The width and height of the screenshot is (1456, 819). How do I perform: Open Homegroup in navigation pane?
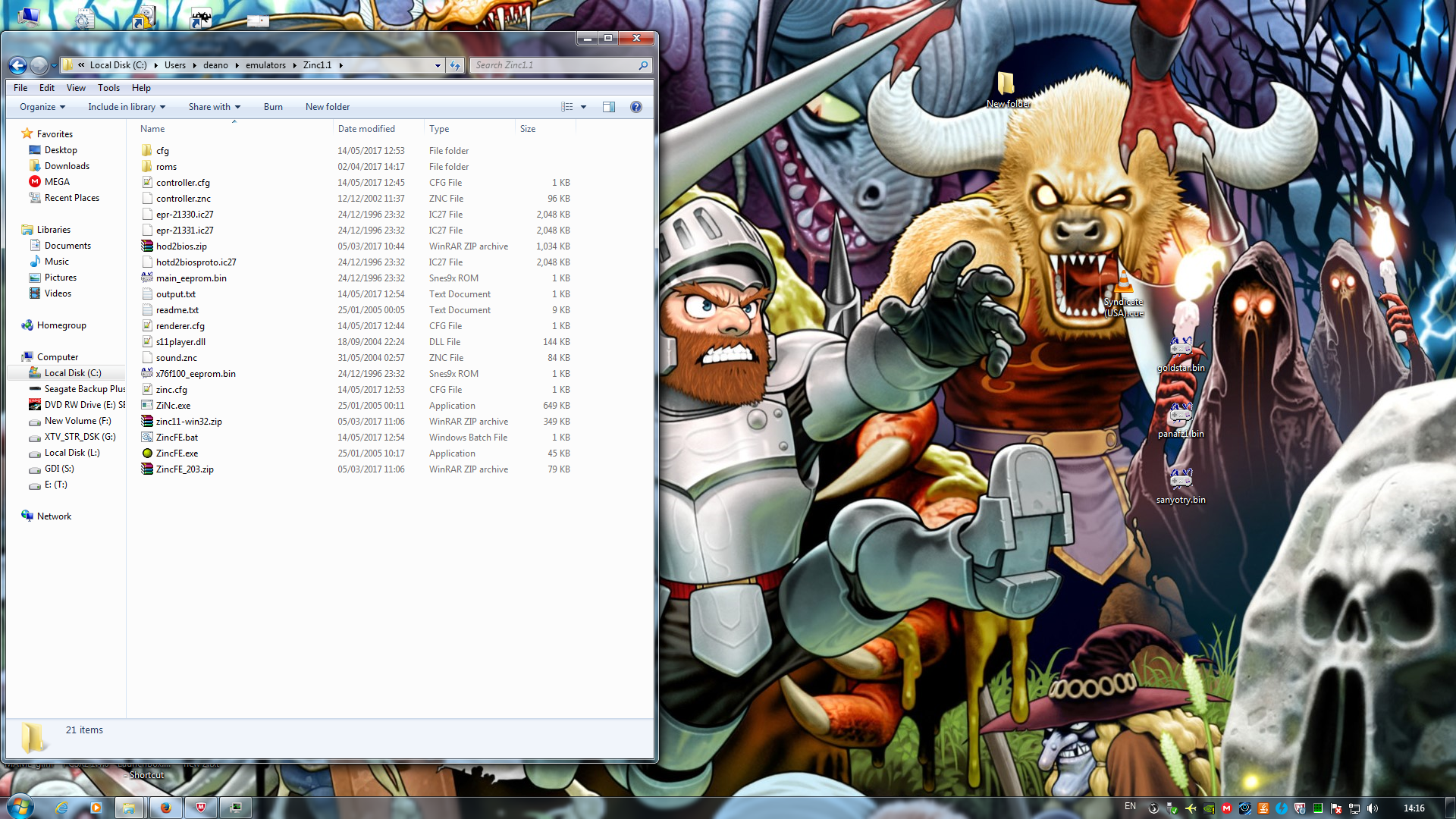coord(61,325)
